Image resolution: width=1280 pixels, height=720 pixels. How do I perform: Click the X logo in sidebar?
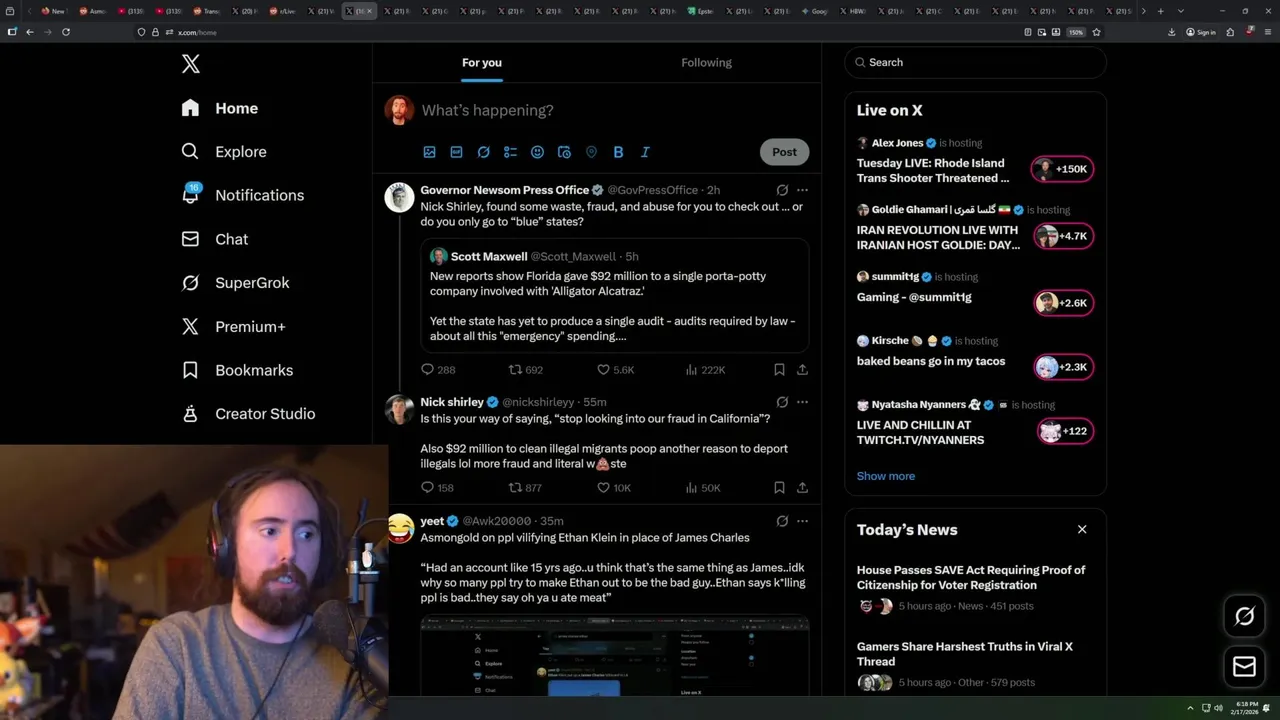point(191,64)
